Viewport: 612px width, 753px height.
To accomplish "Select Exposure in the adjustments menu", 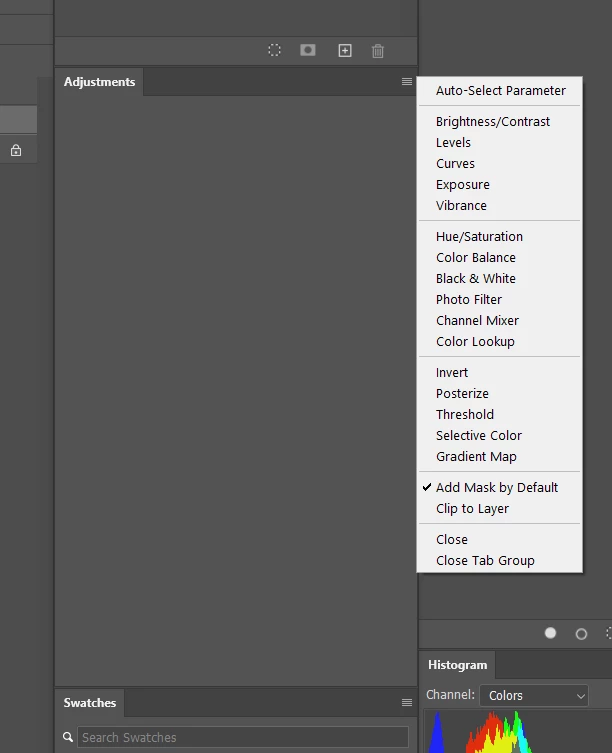I will coord(500,184).
